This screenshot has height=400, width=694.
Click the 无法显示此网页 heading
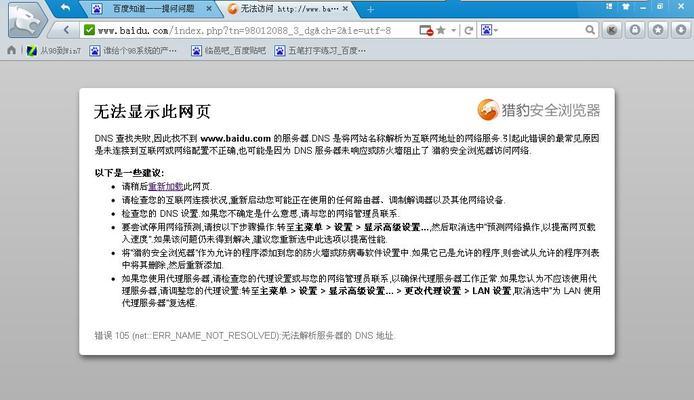point(152,112)
